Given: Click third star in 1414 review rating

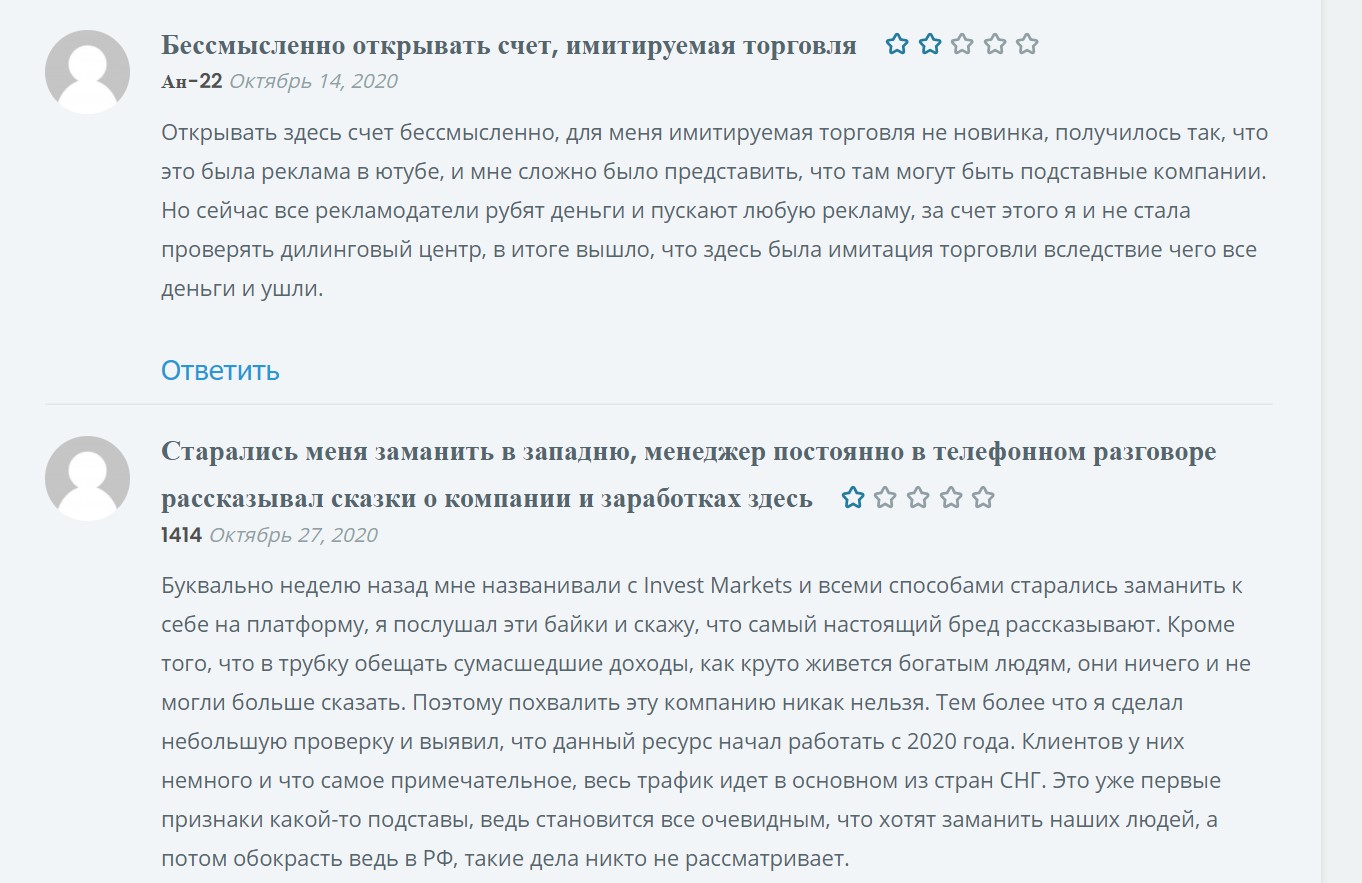Looking at the screenshot, I should [918, 498].
